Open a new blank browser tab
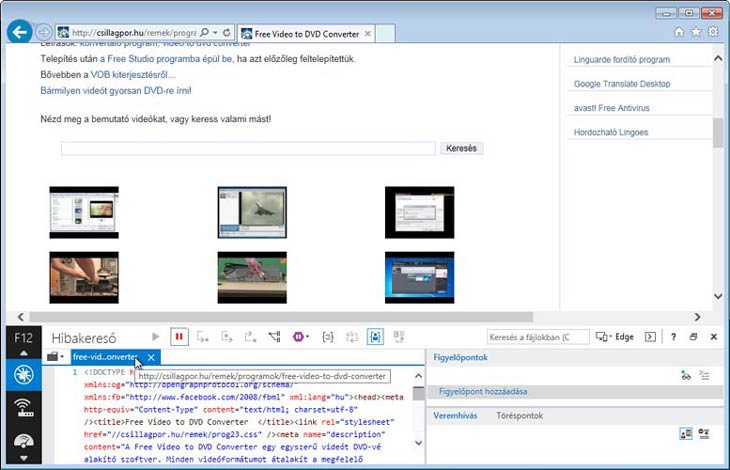730x470 pixels. (385, 34)
